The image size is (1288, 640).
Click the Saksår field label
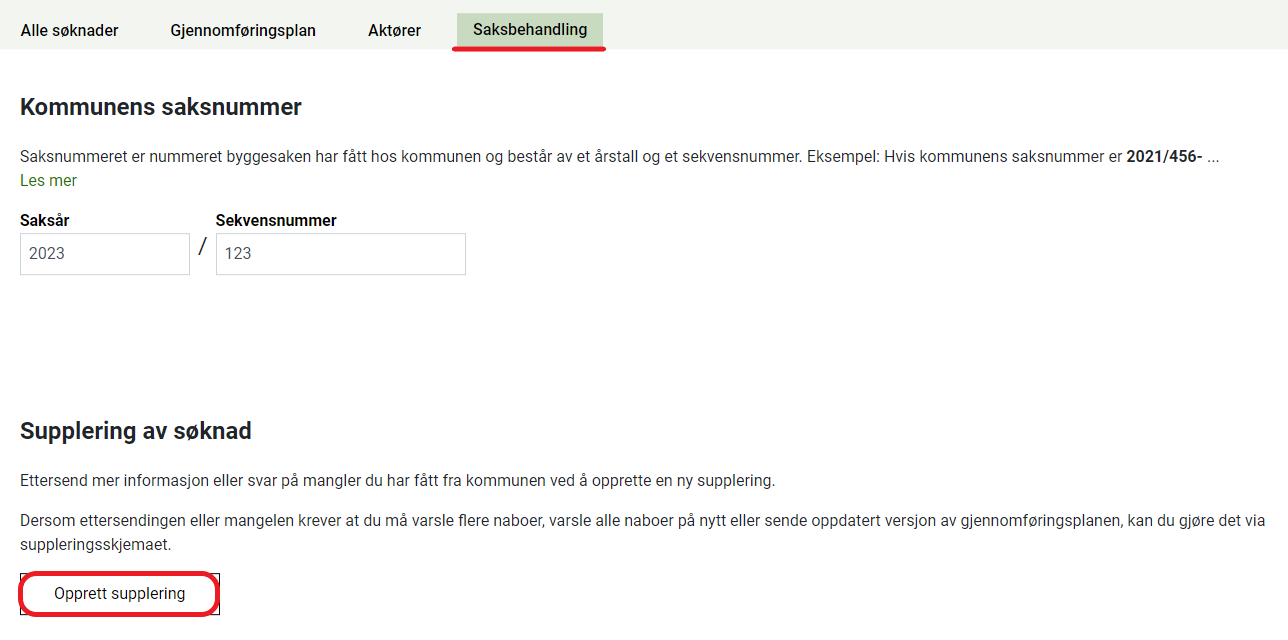pyautogui.click(x=45, y=221)
